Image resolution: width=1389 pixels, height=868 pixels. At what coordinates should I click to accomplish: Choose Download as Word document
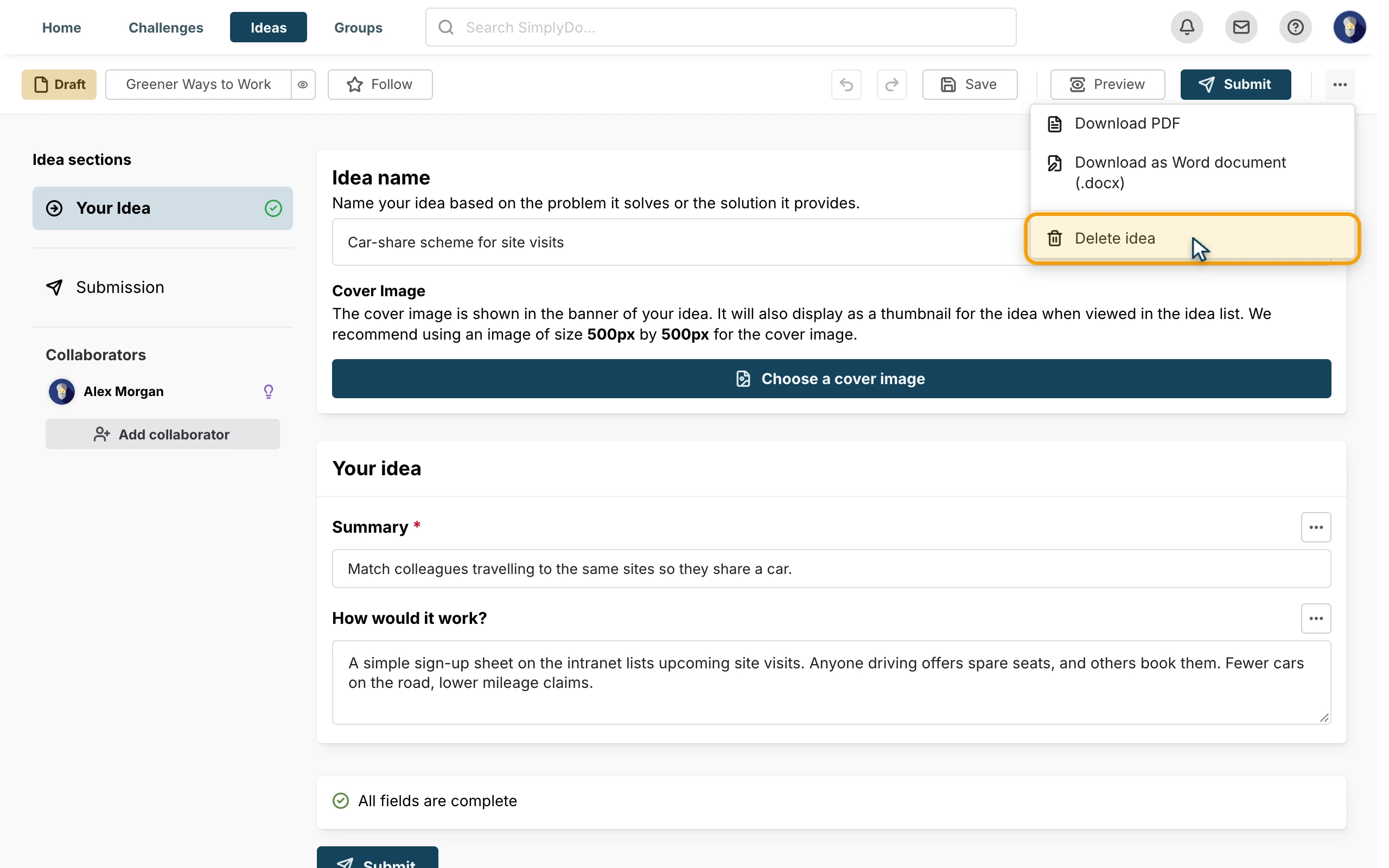[x=1192, y=173]
